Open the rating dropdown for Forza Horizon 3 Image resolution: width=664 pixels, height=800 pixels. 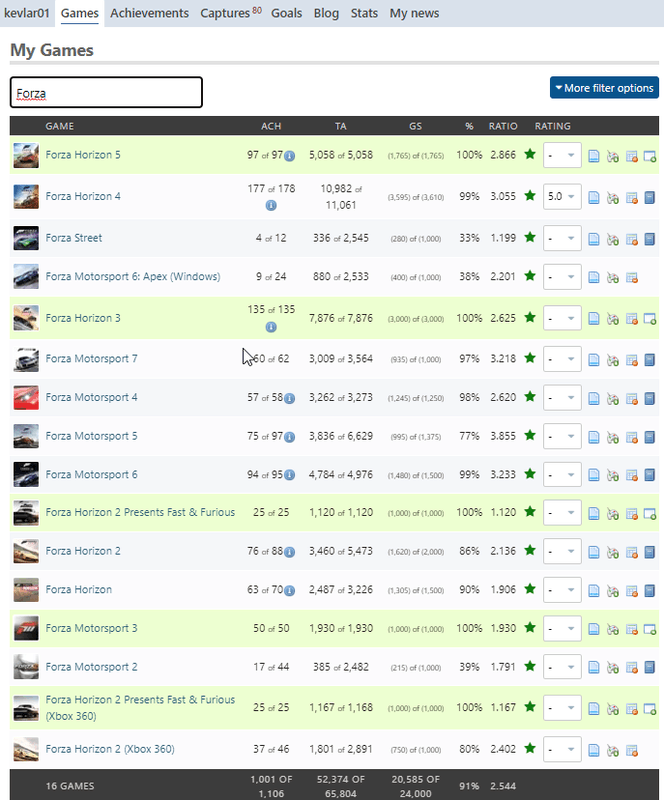tap(562, 318)
